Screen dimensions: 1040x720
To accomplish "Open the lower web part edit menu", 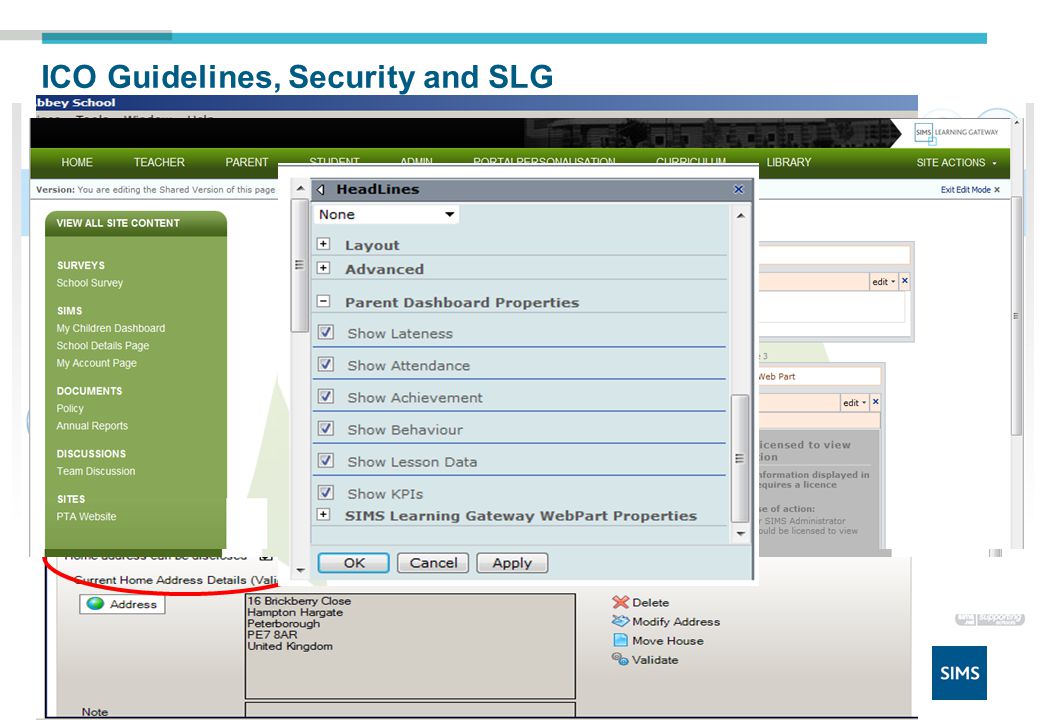I will pos(854,402).
